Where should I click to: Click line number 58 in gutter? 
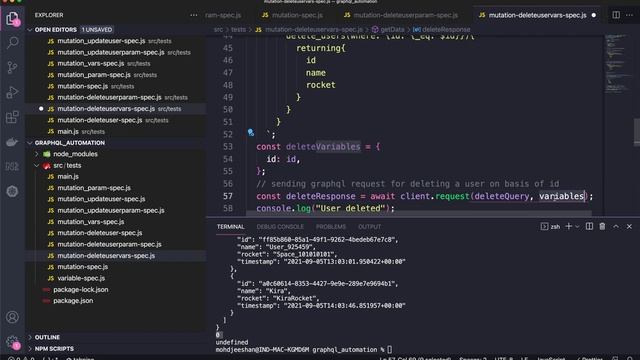(x=228, y=209)
